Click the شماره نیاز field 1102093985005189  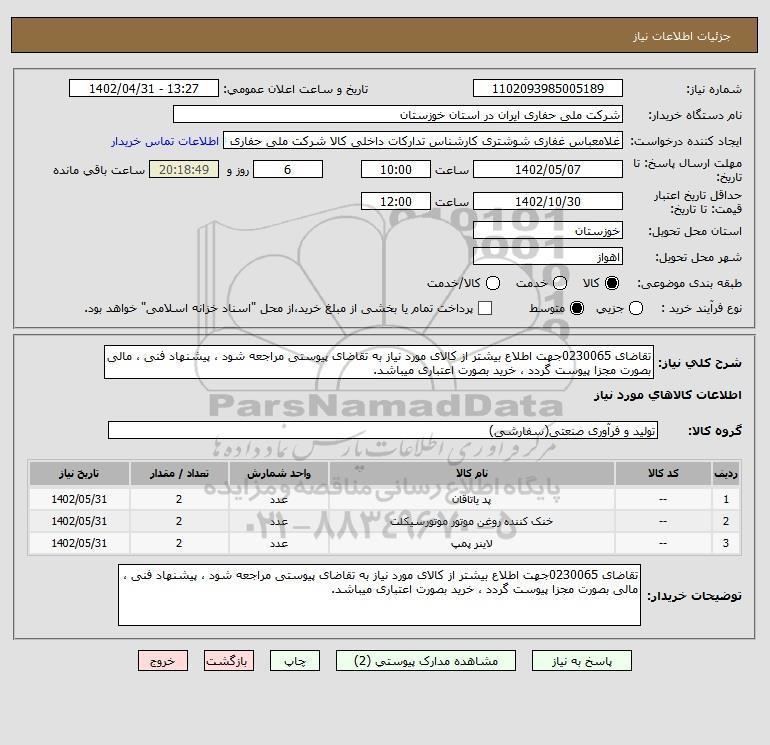coord(548,88)
